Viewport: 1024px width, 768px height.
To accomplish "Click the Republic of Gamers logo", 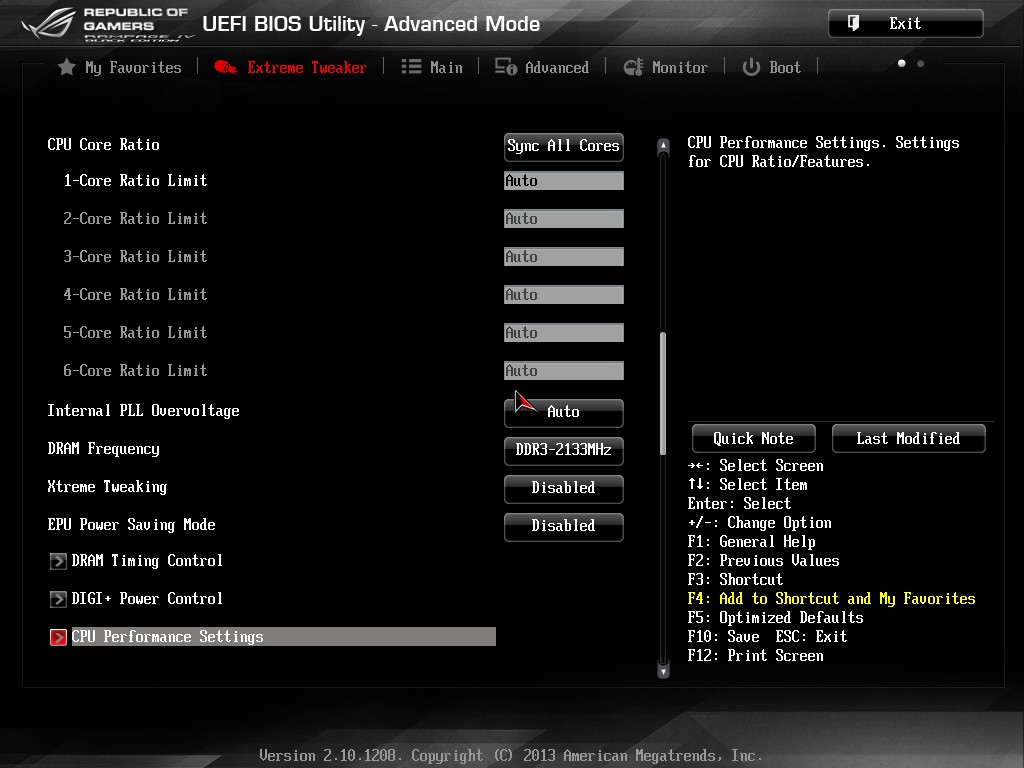I will coord(106,23).
